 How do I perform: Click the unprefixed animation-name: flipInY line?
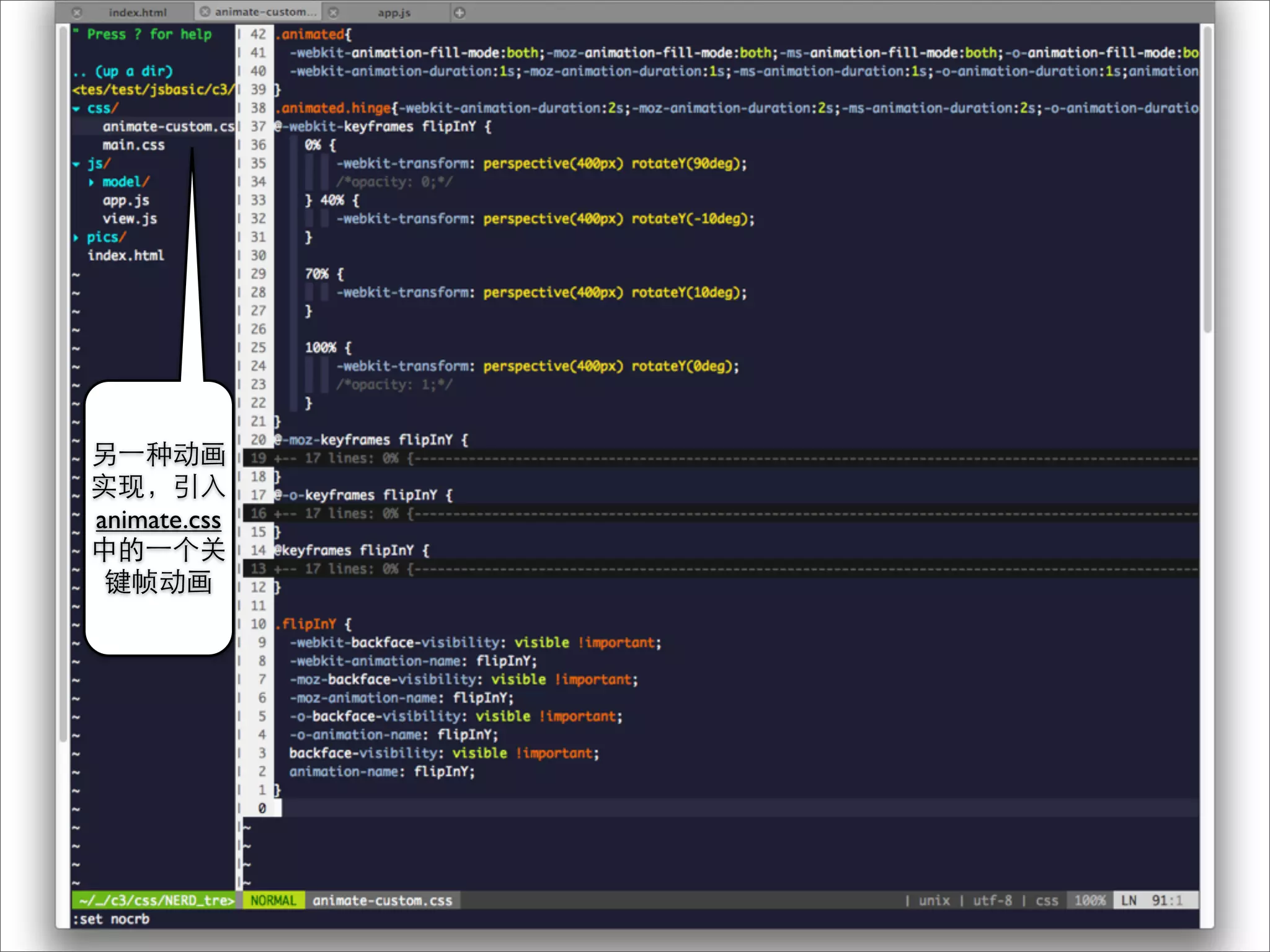click(382, 772)
